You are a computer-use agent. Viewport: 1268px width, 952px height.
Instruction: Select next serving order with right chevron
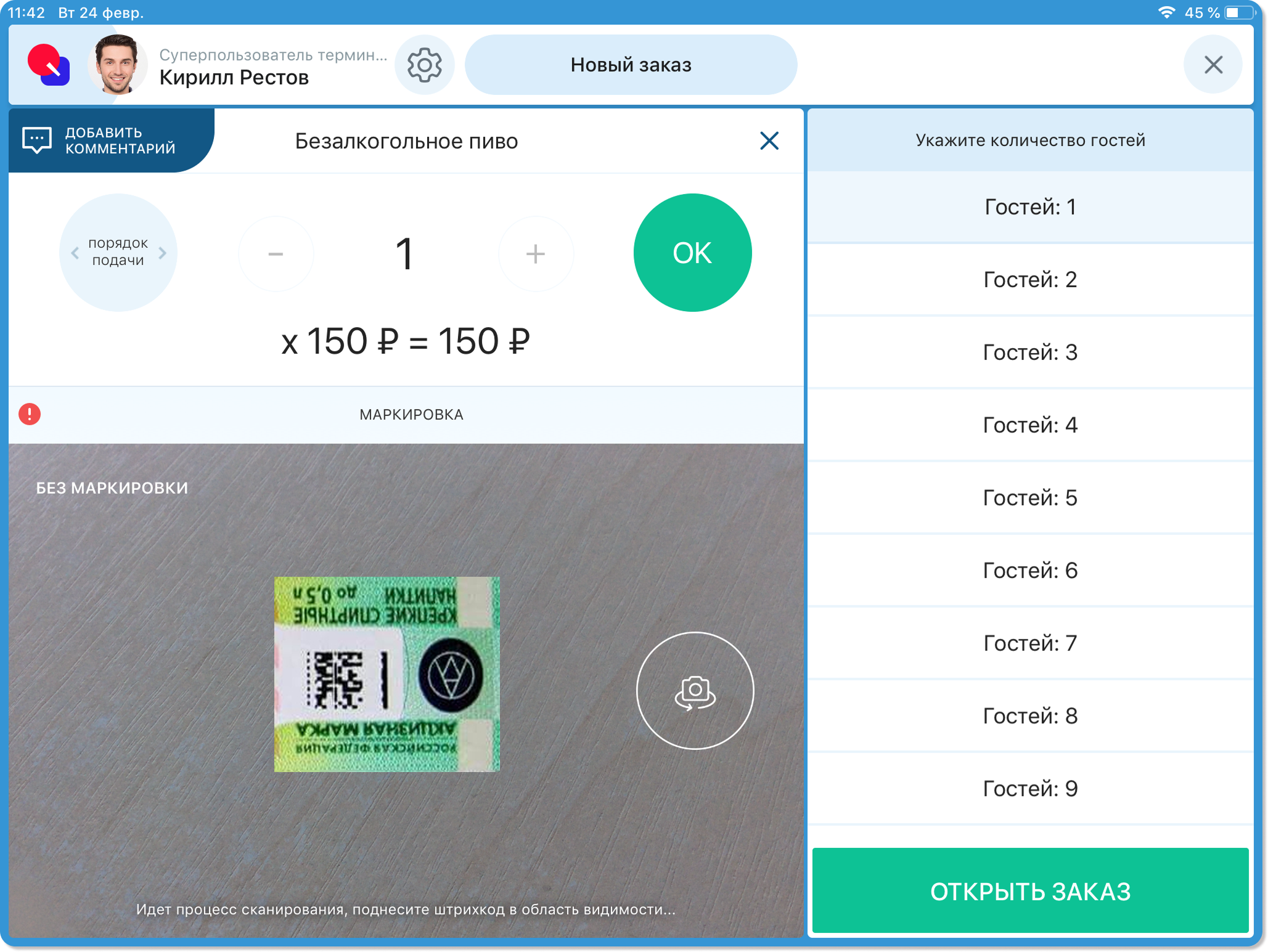tap(162, 253)
